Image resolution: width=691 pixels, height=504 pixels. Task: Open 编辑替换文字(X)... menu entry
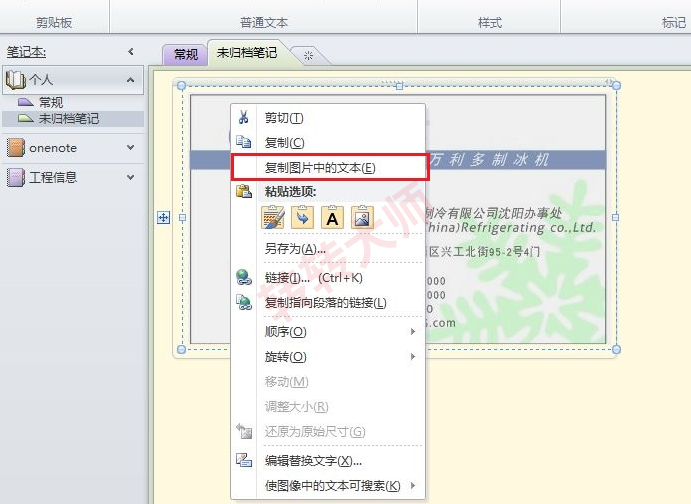pos(328,460)
